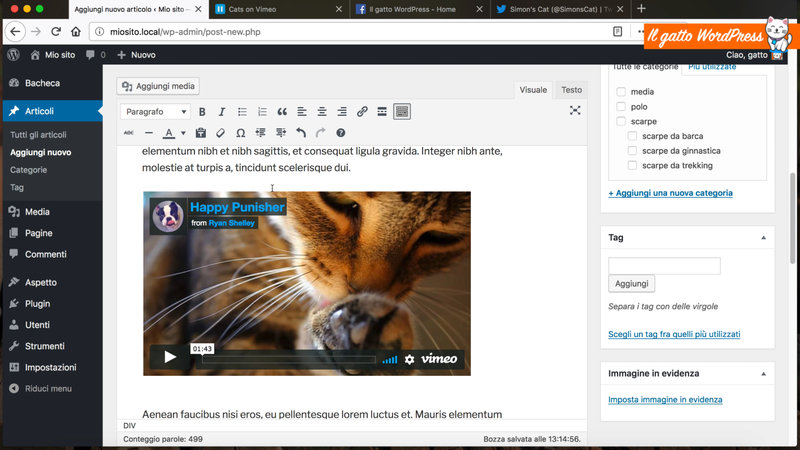Open the Paragrafo format dropdown
The image size is (800, 450).
click(x=155, y=112)
